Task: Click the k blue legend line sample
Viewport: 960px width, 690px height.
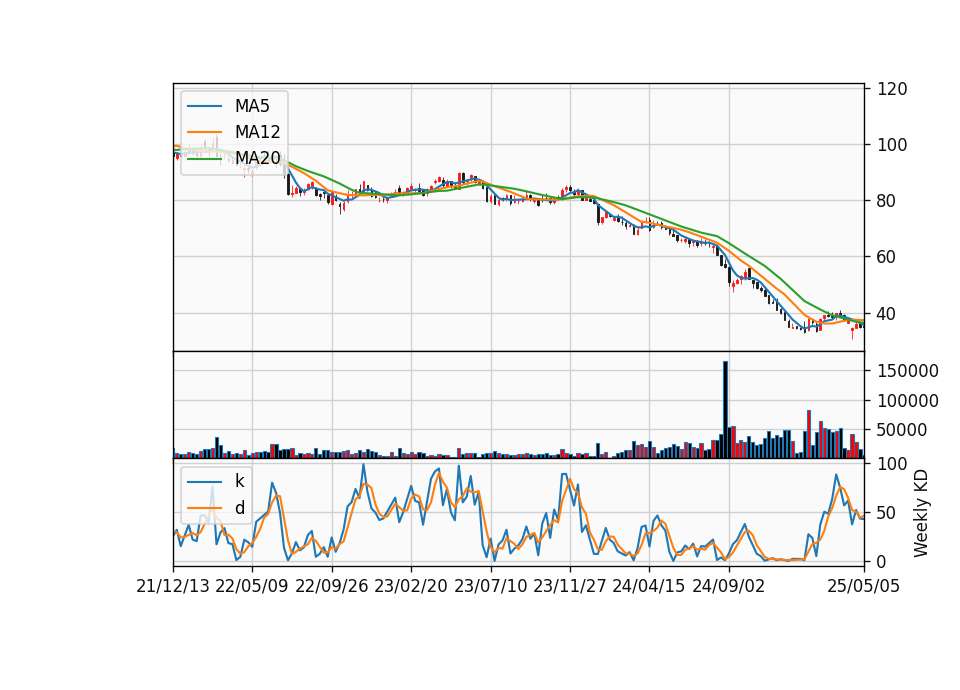Action: (x=204, y=482)
